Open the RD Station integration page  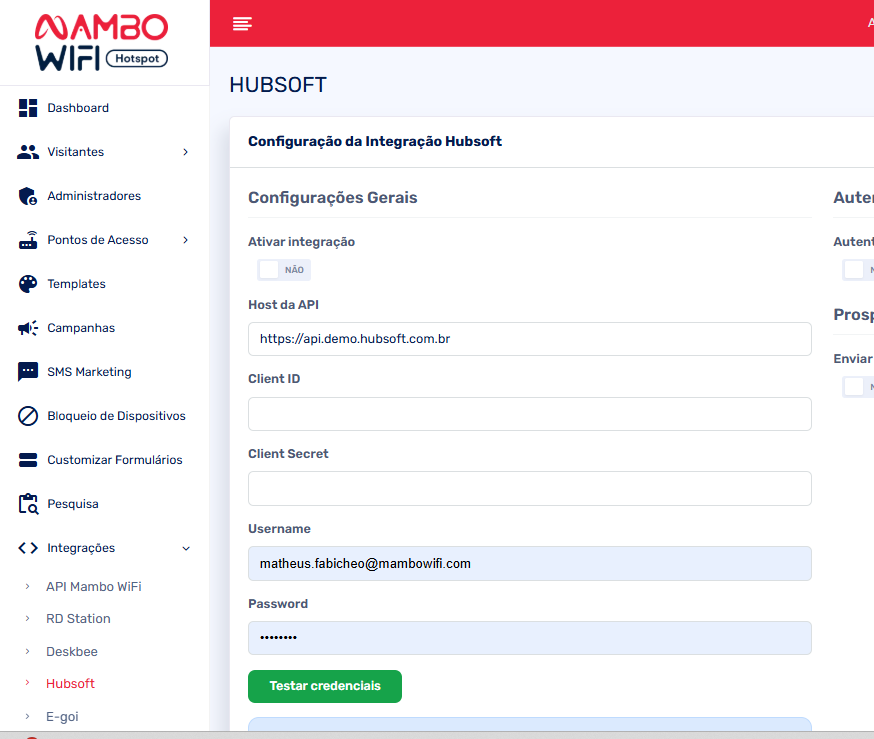(x=78, y=619)
